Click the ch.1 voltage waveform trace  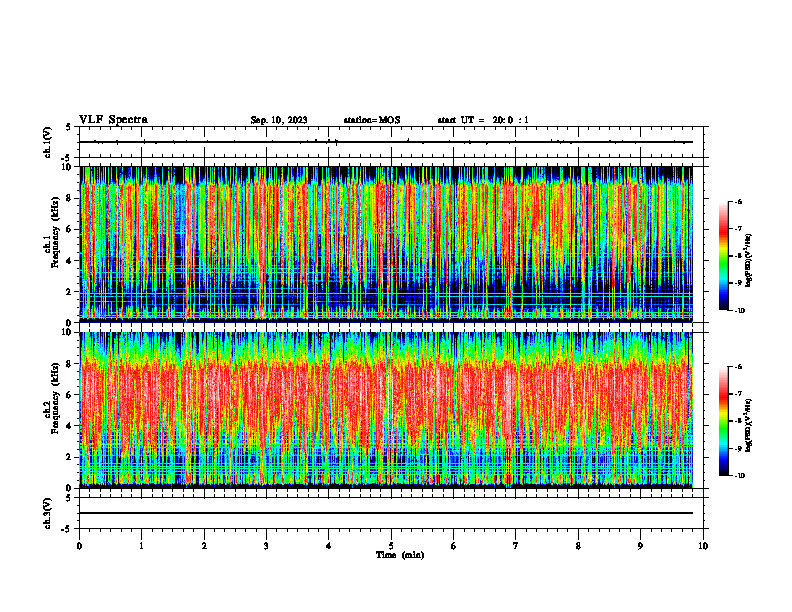click(x=386, y=142)
